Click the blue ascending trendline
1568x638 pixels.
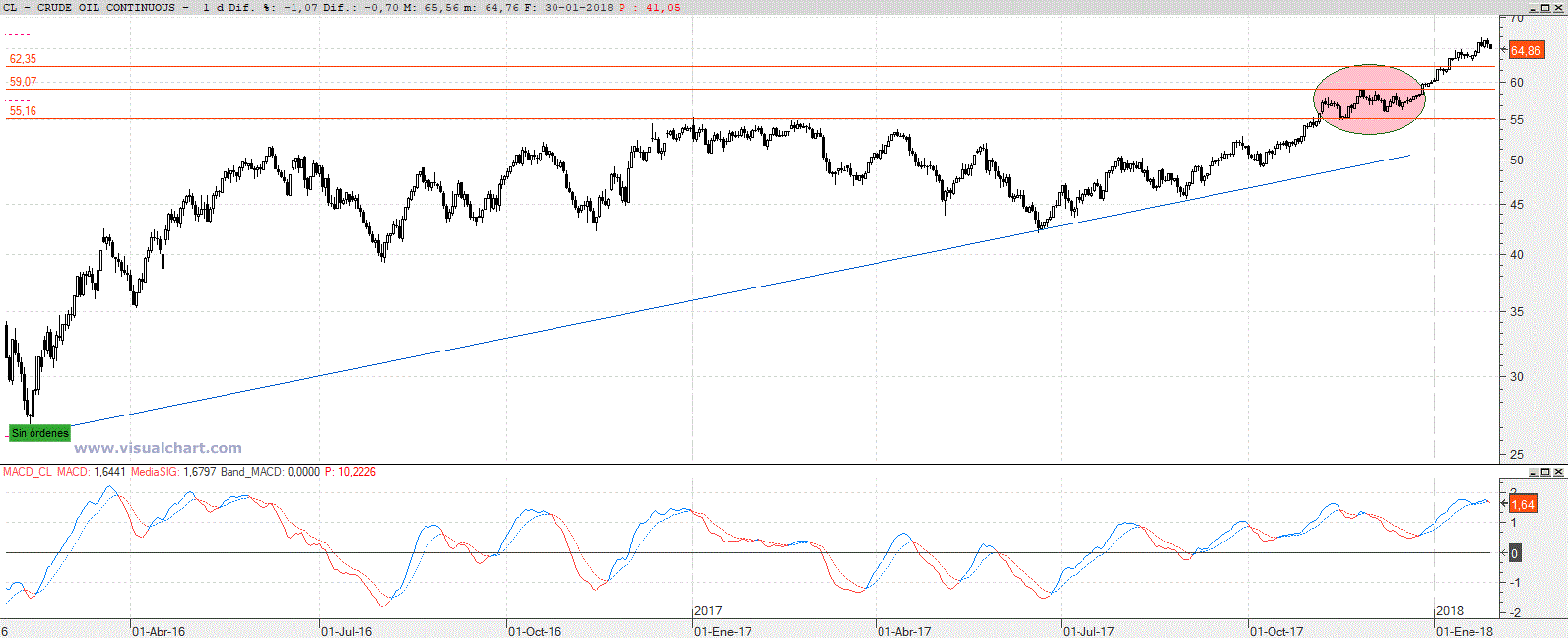click(x=689, y=300)
